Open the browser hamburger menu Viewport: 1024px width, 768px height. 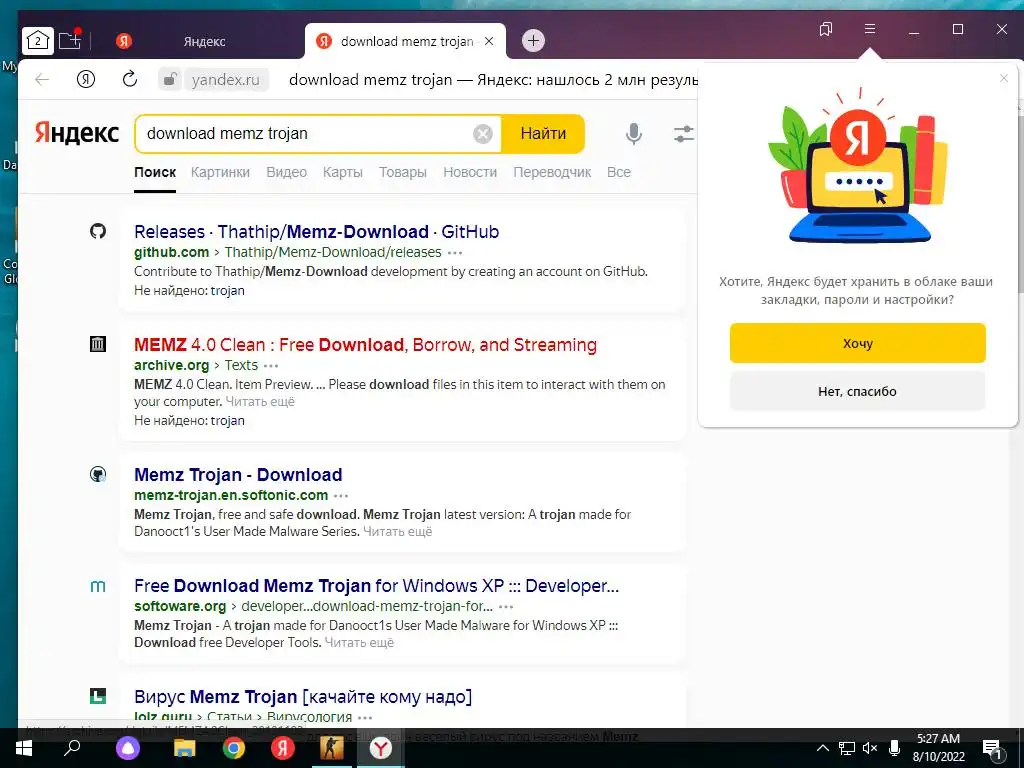869,29
